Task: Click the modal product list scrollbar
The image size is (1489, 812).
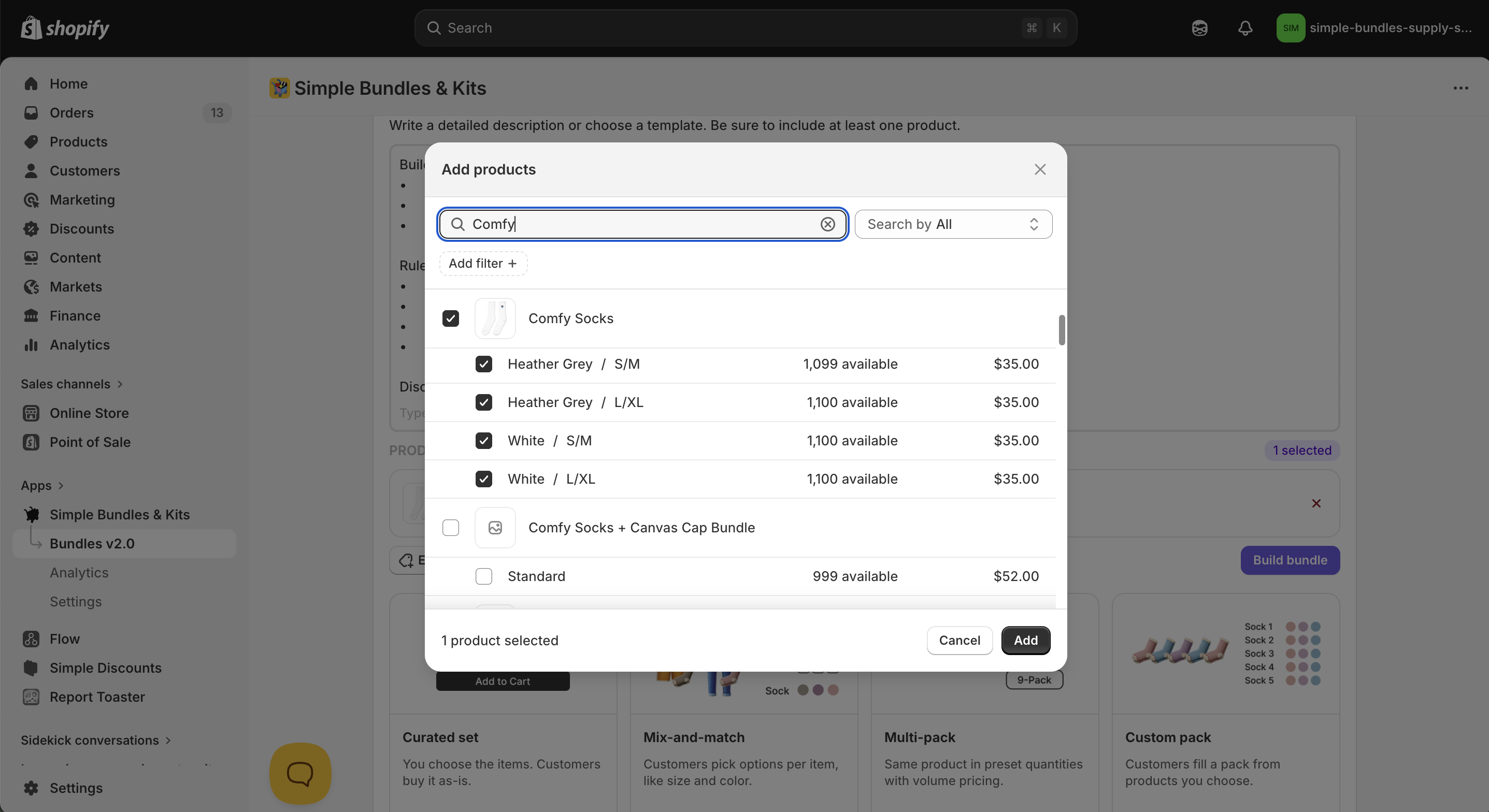Action: tap(1061, 330)
